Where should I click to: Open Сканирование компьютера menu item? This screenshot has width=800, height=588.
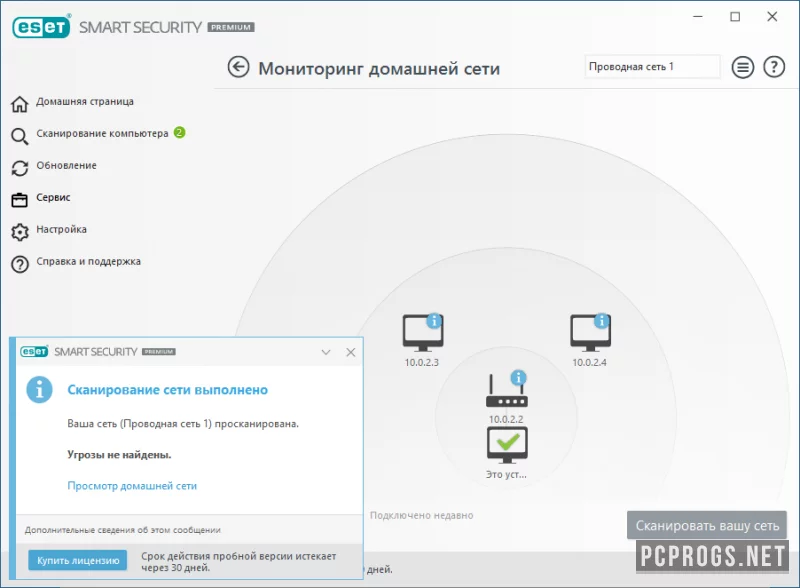(x=102, y=133)
